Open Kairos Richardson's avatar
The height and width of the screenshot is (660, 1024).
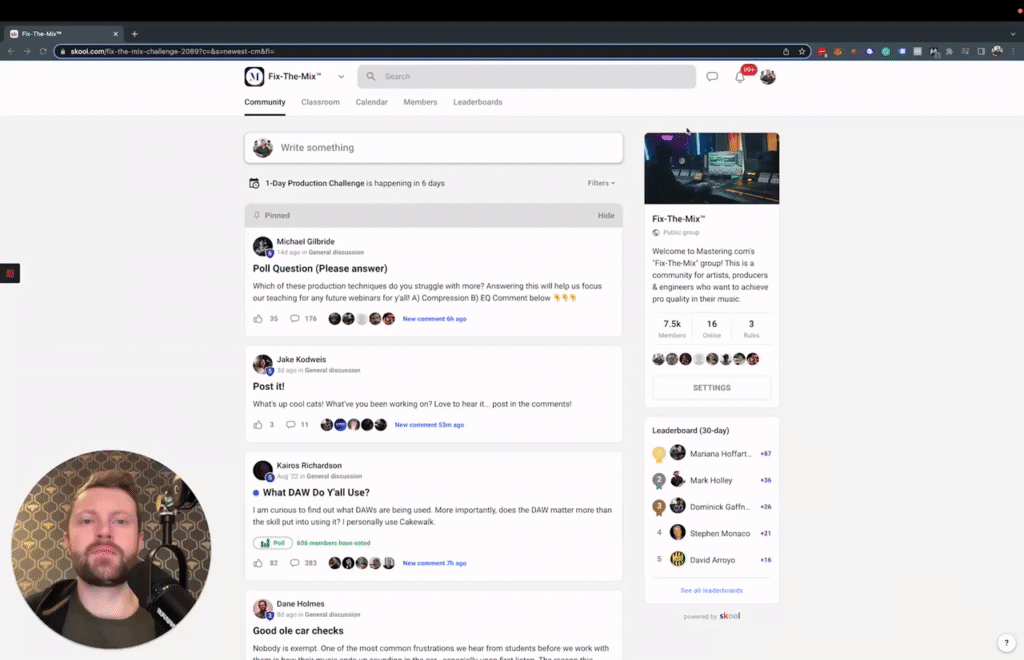pyautogui.click(x=263, y=470)
